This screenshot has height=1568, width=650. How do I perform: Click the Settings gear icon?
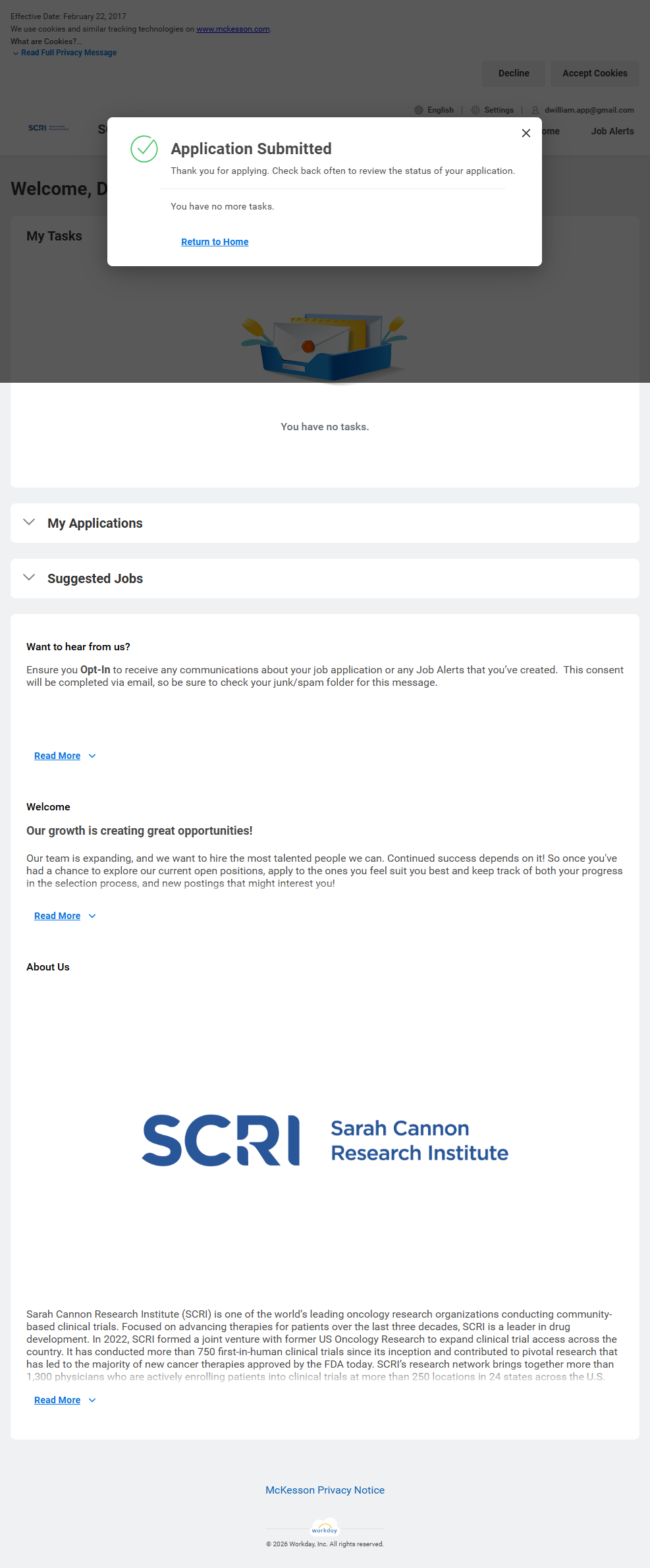point(475,110)
